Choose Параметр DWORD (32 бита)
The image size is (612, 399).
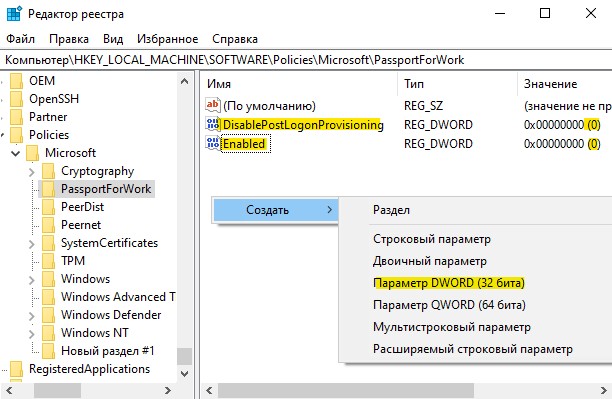449,283
